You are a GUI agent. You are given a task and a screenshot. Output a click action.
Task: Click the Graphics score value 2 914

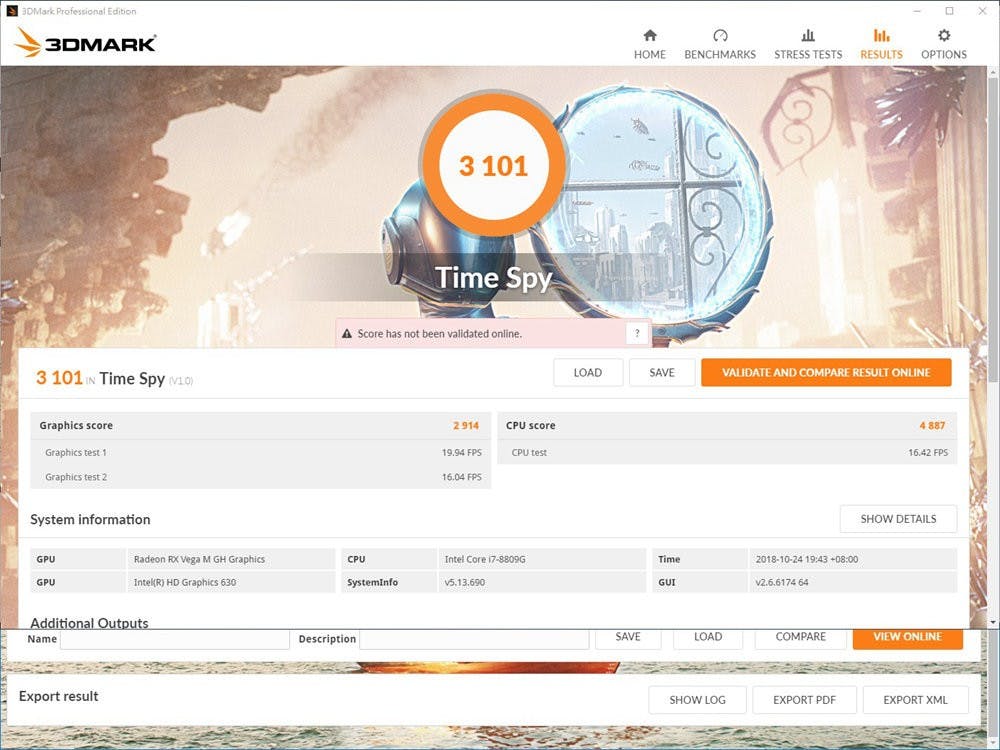point(466,425)
